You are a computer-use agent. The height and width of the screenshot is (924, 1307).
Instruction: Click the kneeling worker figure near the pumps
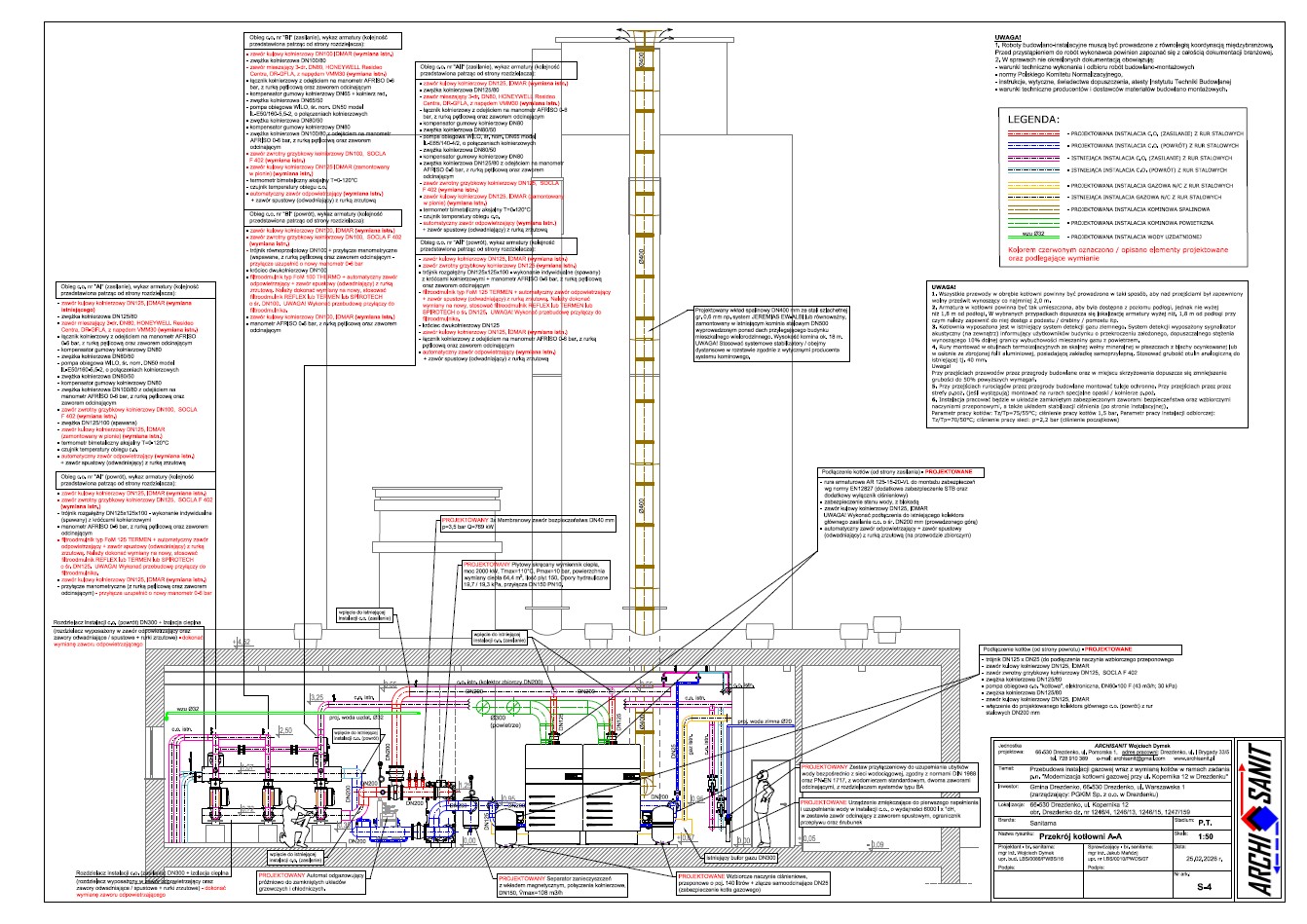(291, 822)
